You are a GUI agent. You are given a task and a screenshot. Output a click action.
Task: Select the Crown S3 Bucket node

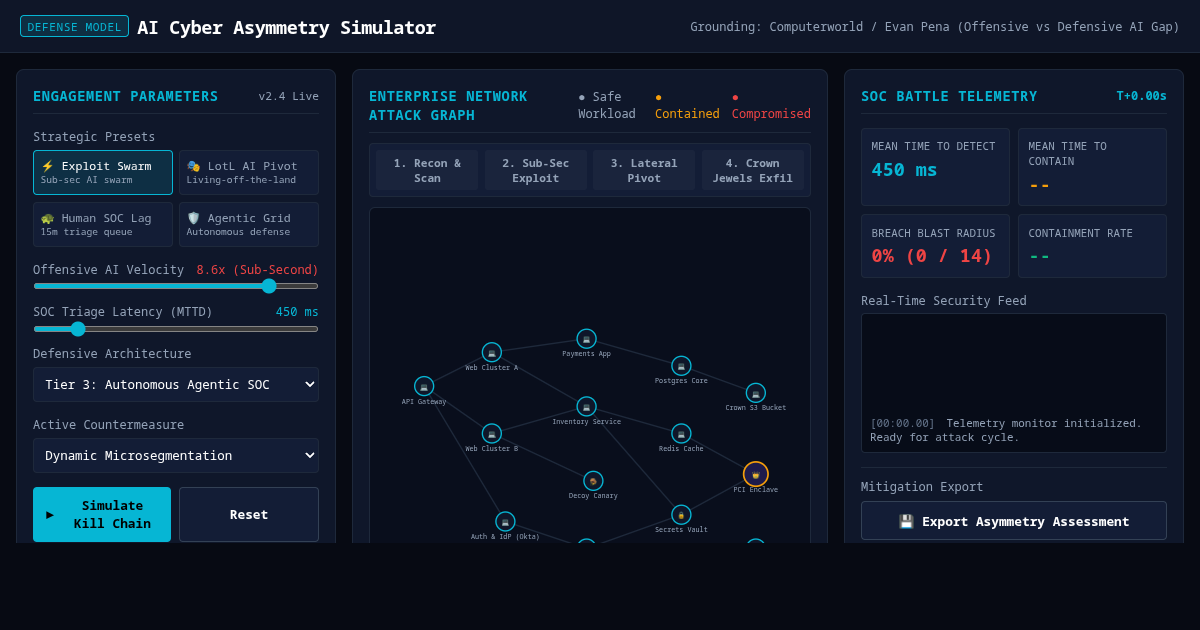pos(756,393)
